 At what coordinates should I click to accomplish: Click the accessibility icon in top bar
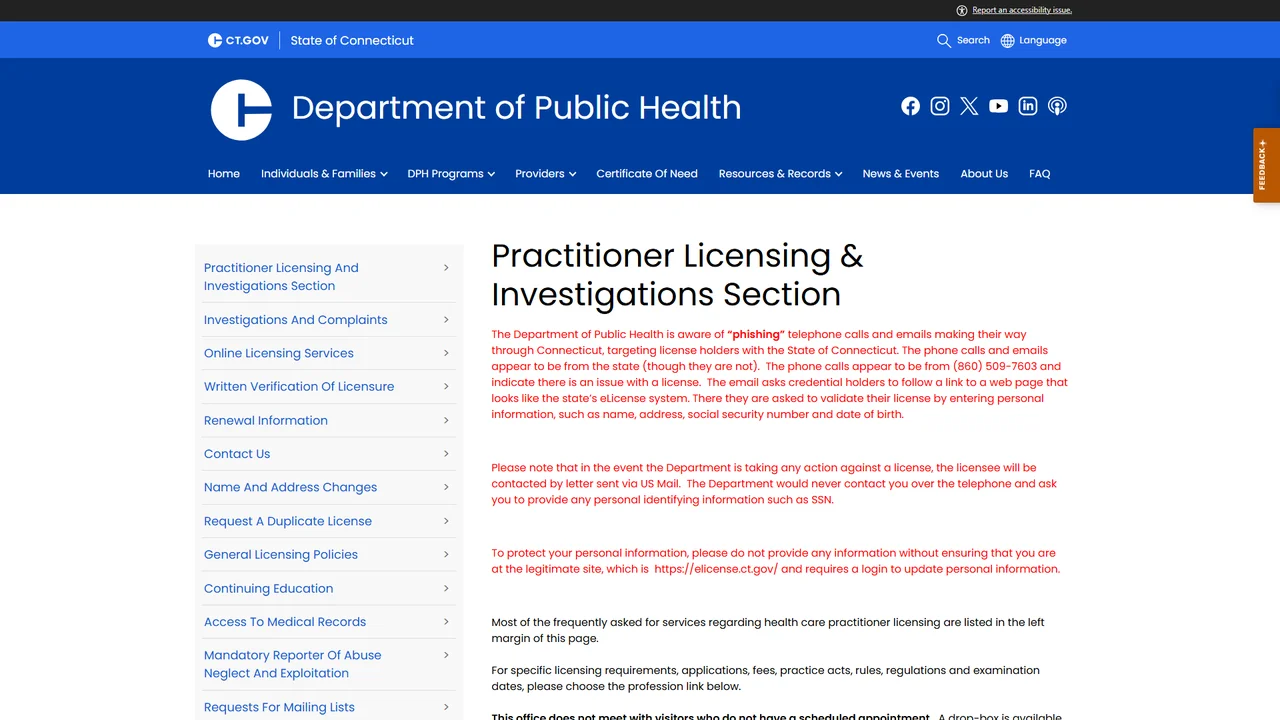click(x=962, y=10)
